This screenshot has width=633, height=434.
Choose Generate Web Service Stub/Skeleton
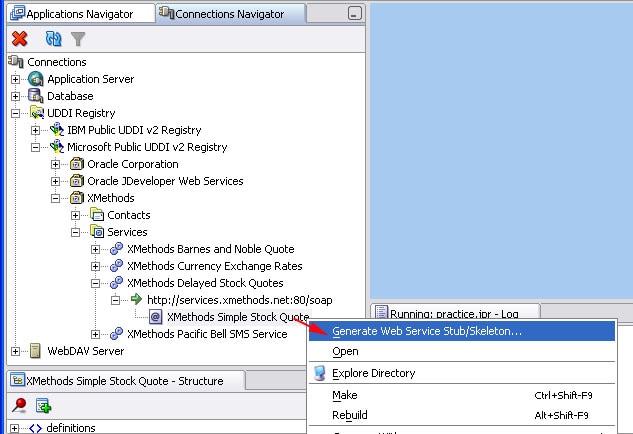tap(462, 331)
